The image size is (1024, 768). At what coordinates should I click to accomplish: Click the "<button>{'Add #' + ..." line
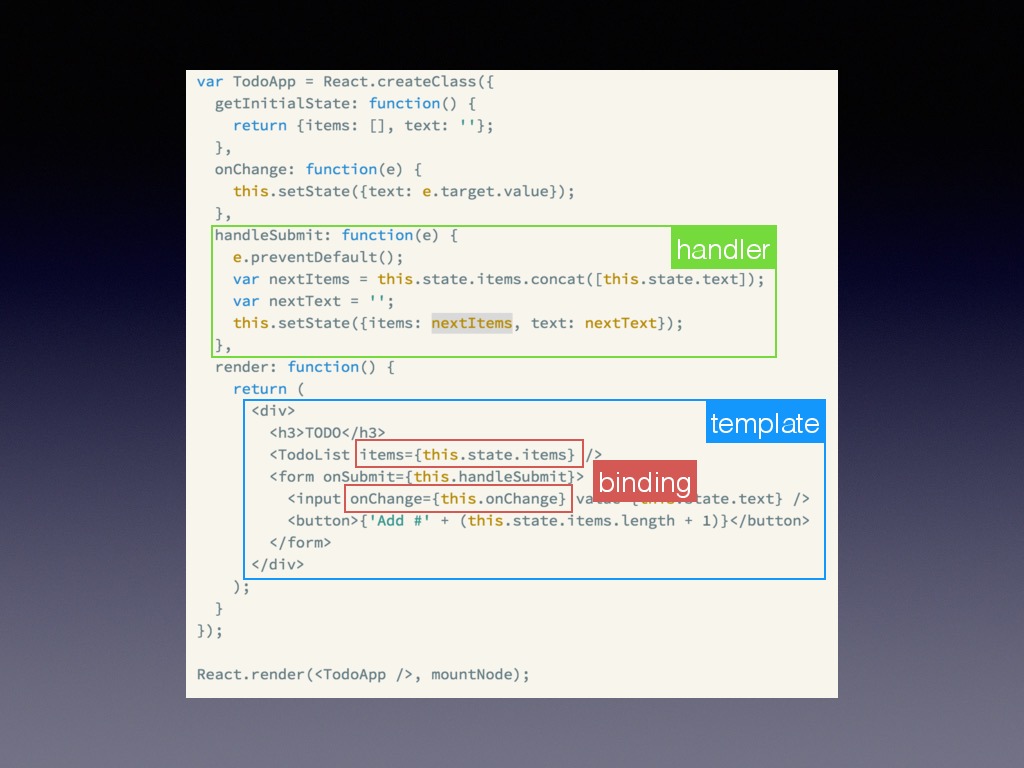coord(548,520)
